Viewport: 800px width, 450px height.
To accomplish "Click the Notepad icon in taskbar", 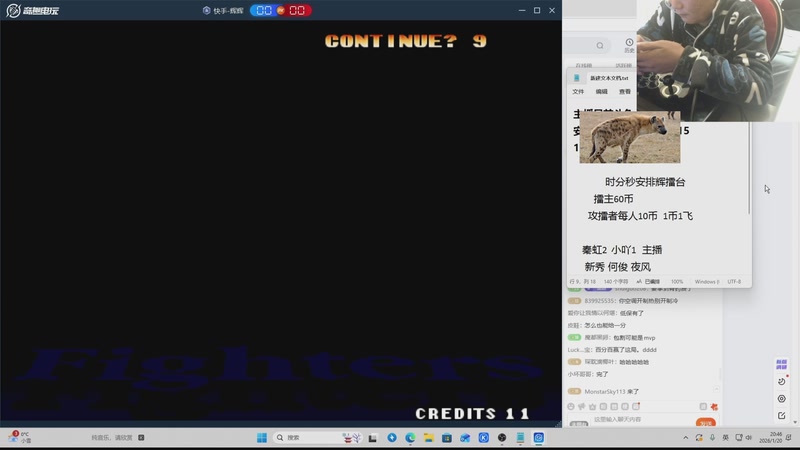I will (x=520, y=438).
